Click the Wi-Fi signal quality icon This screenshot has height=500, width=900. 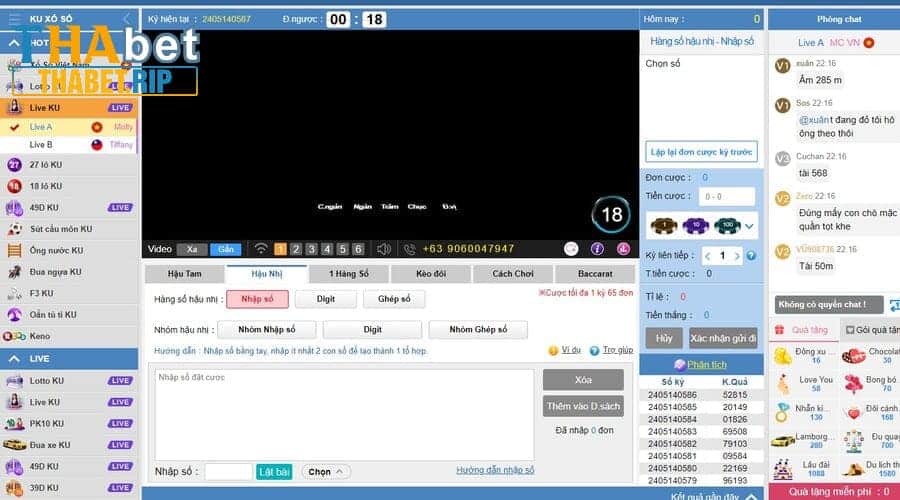click(261, 249)
